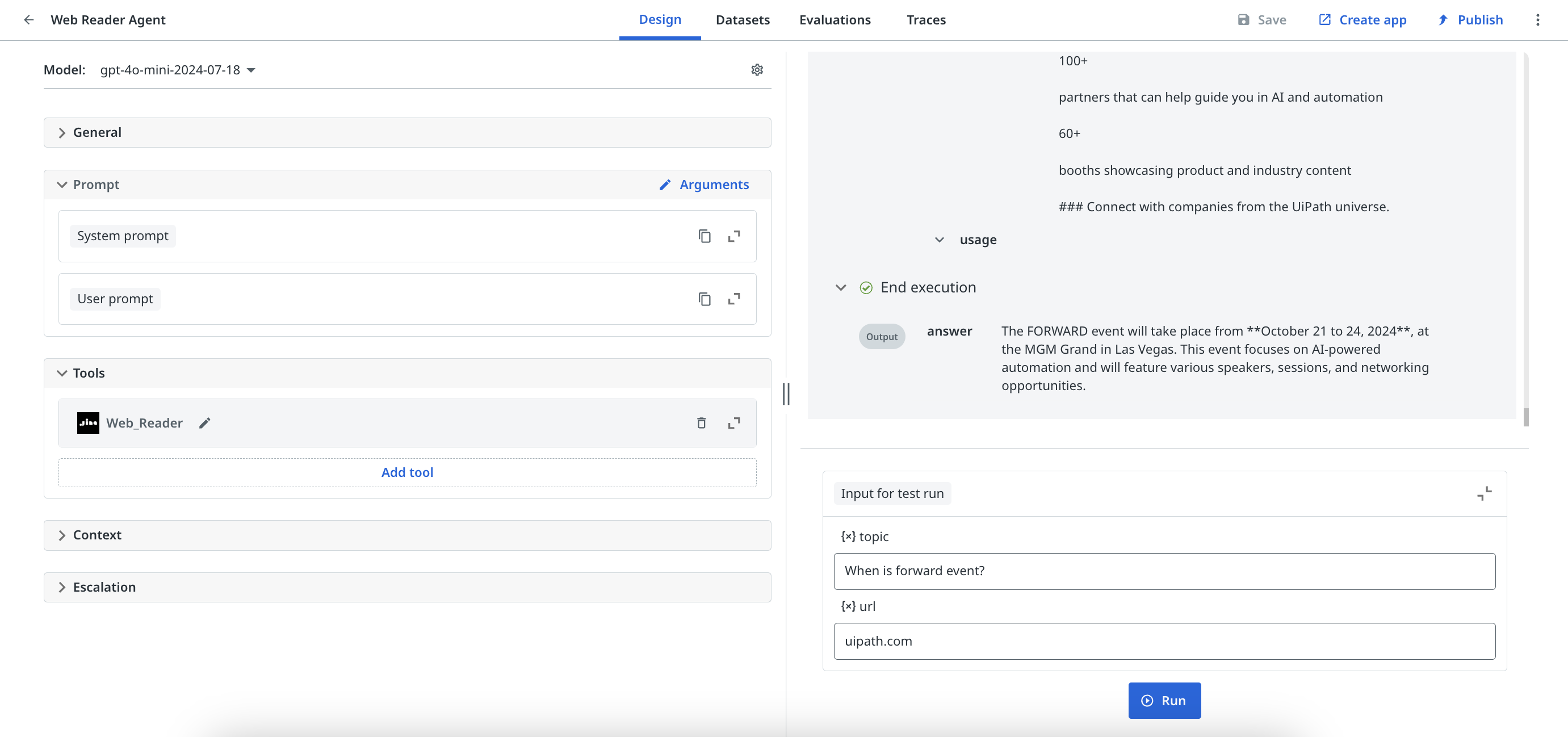Click Add tool
The image size is (1568, 737).
point(407,472)
